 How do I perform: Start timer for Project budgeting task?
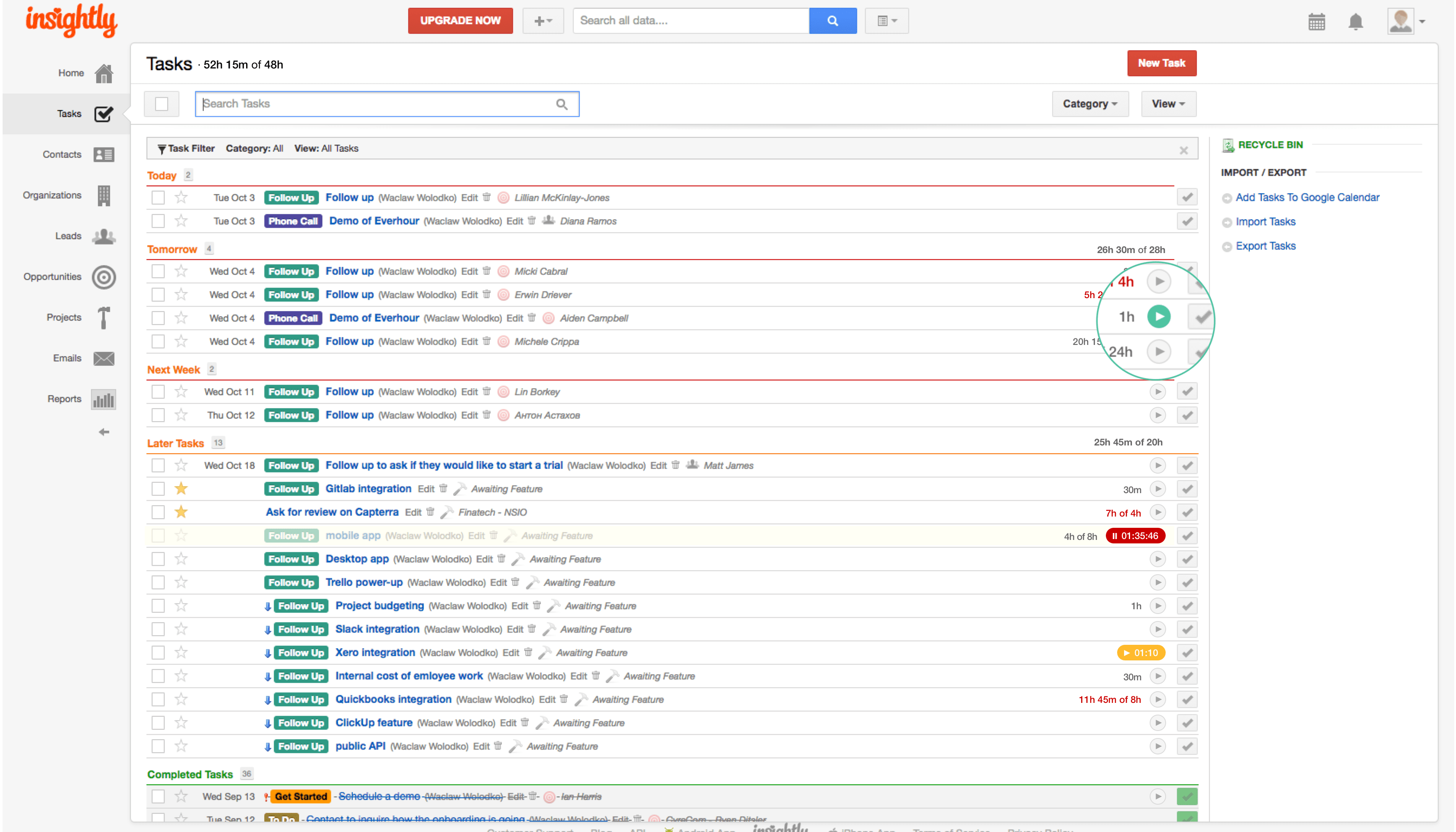[1157, 606]
